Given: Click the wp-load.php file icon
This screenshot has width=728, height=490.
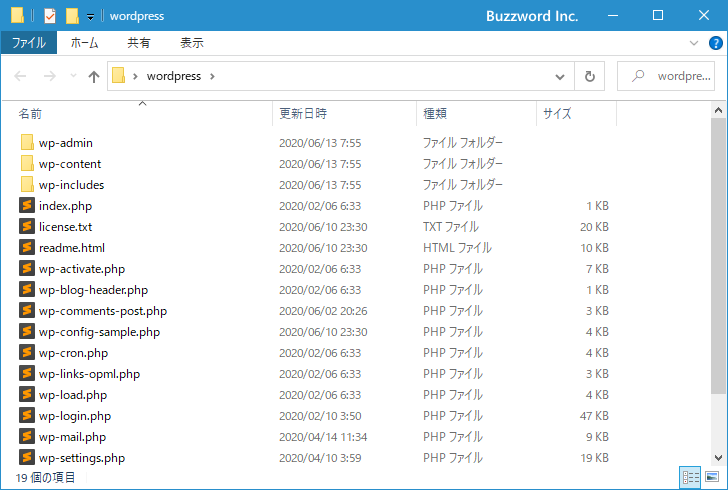Looking at the screenshot, I should 27,394.
